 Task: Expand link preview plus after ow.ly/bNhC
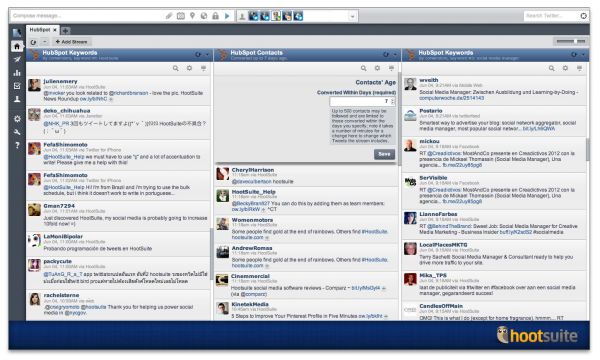[111, 99]
